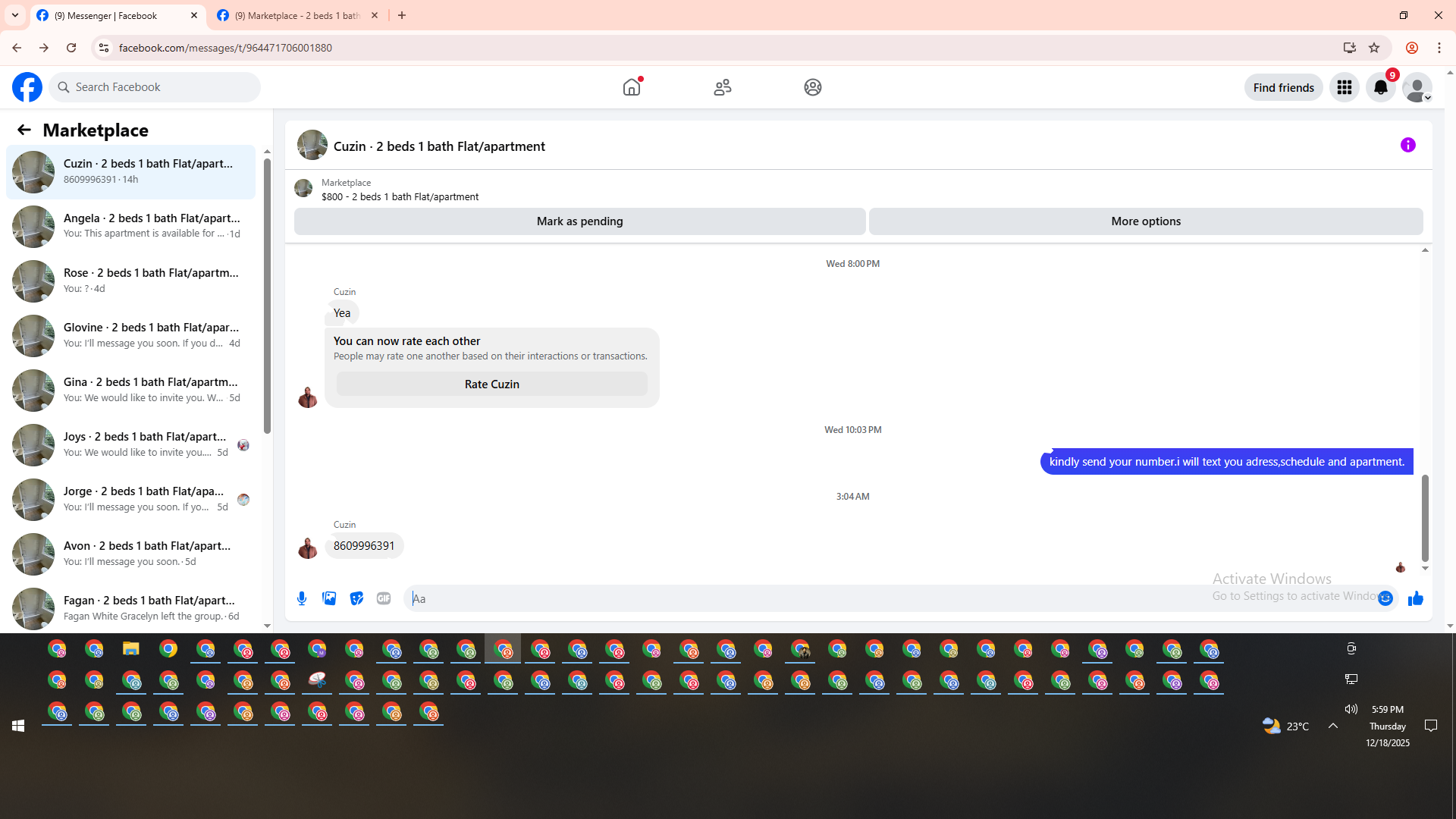The width and height of the screenshot is (1456, 819).
Task: Attach a photo using the image icon
Action: pos(329,598)
